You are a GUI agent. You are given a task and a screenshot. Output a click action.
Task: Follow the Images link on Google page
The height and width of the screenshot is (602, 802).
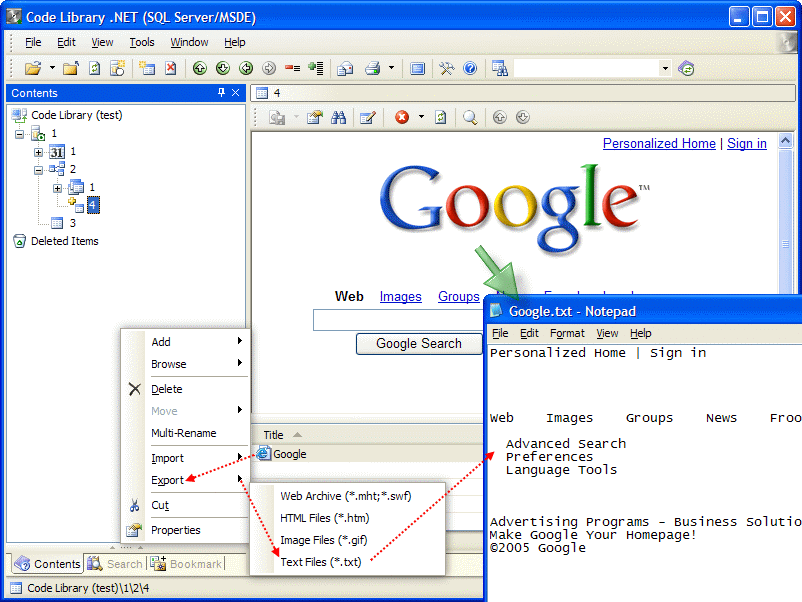click(400, 297)
